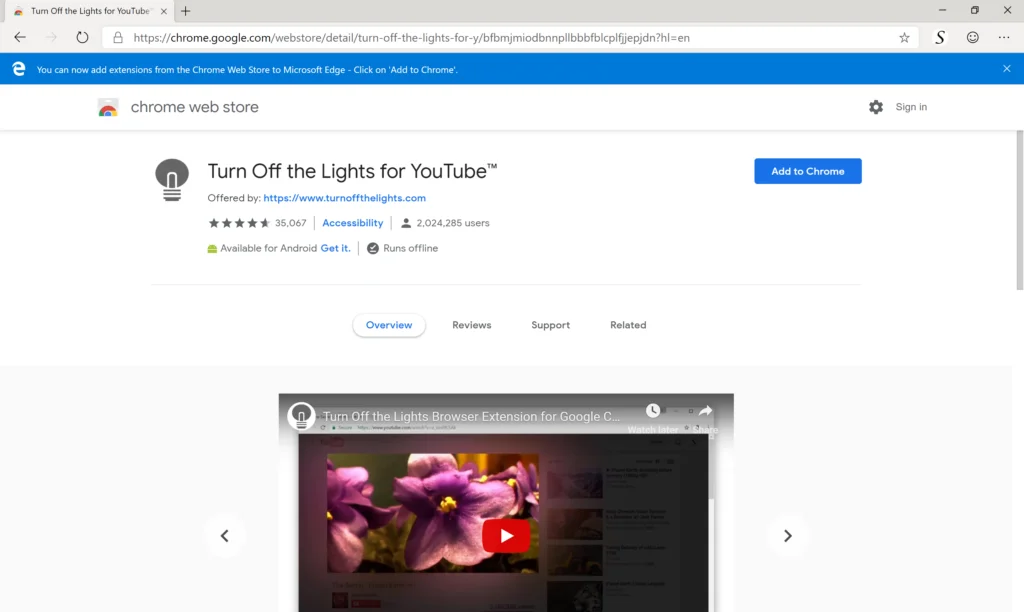
Task: Click the five-star rating icons
Action: tap(239, 223)
